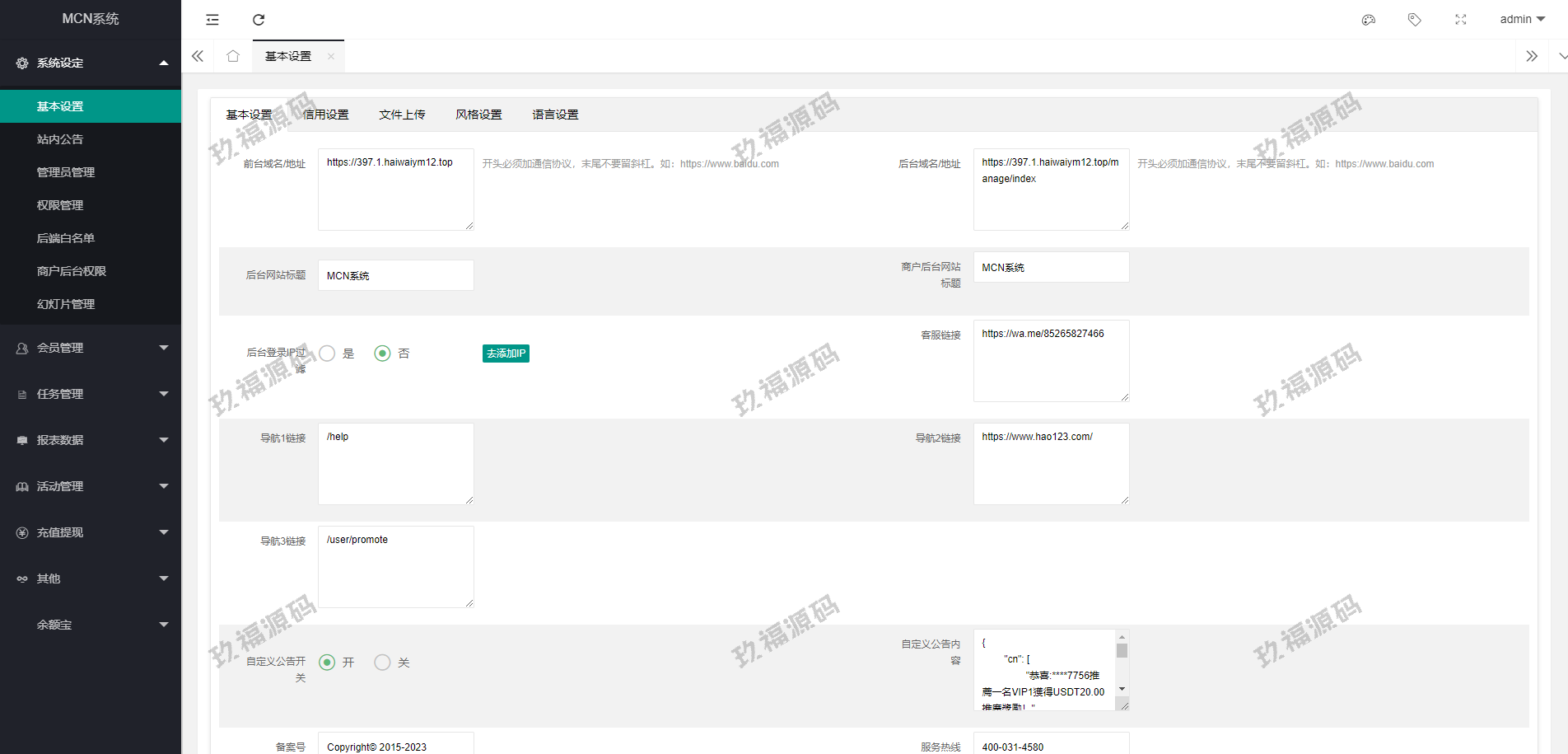This screenshot has height=754, width=1568.
Task: Click the refresh page icon
Action: tap(259, 20)
